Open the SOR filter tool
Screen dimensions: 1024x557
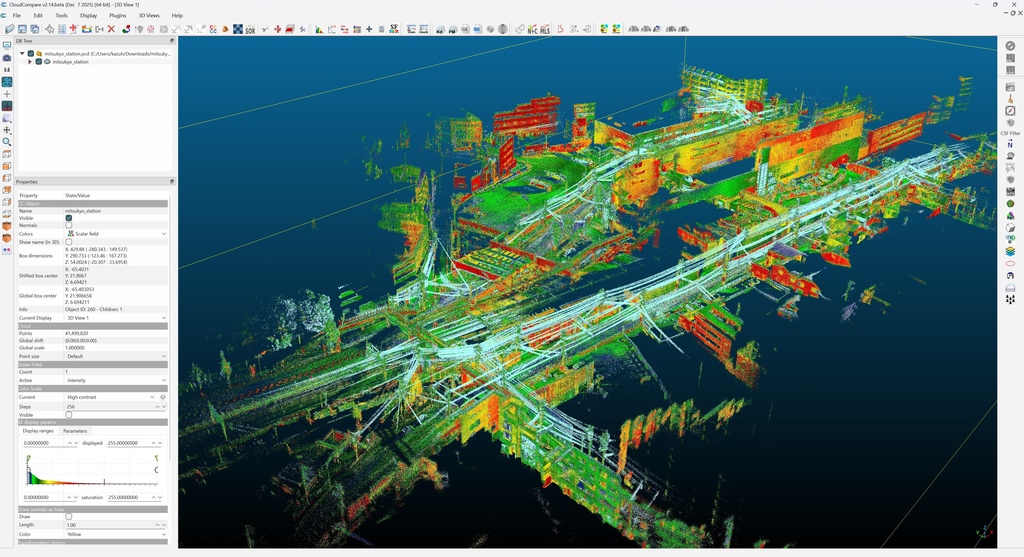249,29
